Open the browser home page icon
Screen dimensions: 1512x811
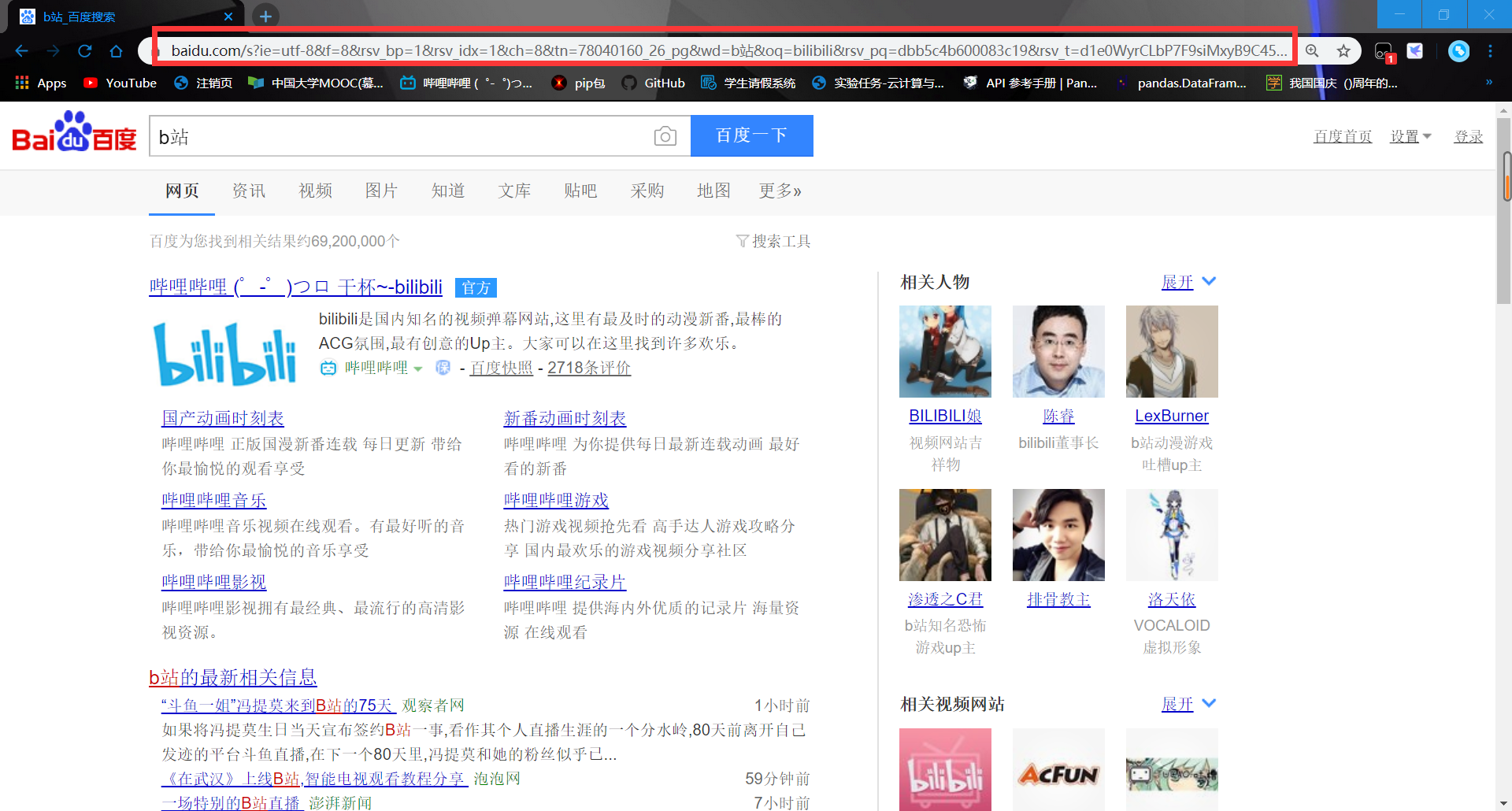(117, 51)
